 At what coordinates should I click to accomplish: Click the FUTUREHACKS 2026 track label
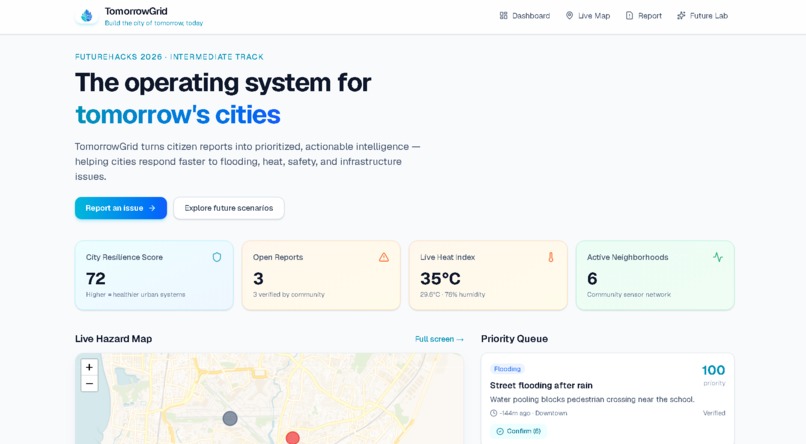point(169,57)
